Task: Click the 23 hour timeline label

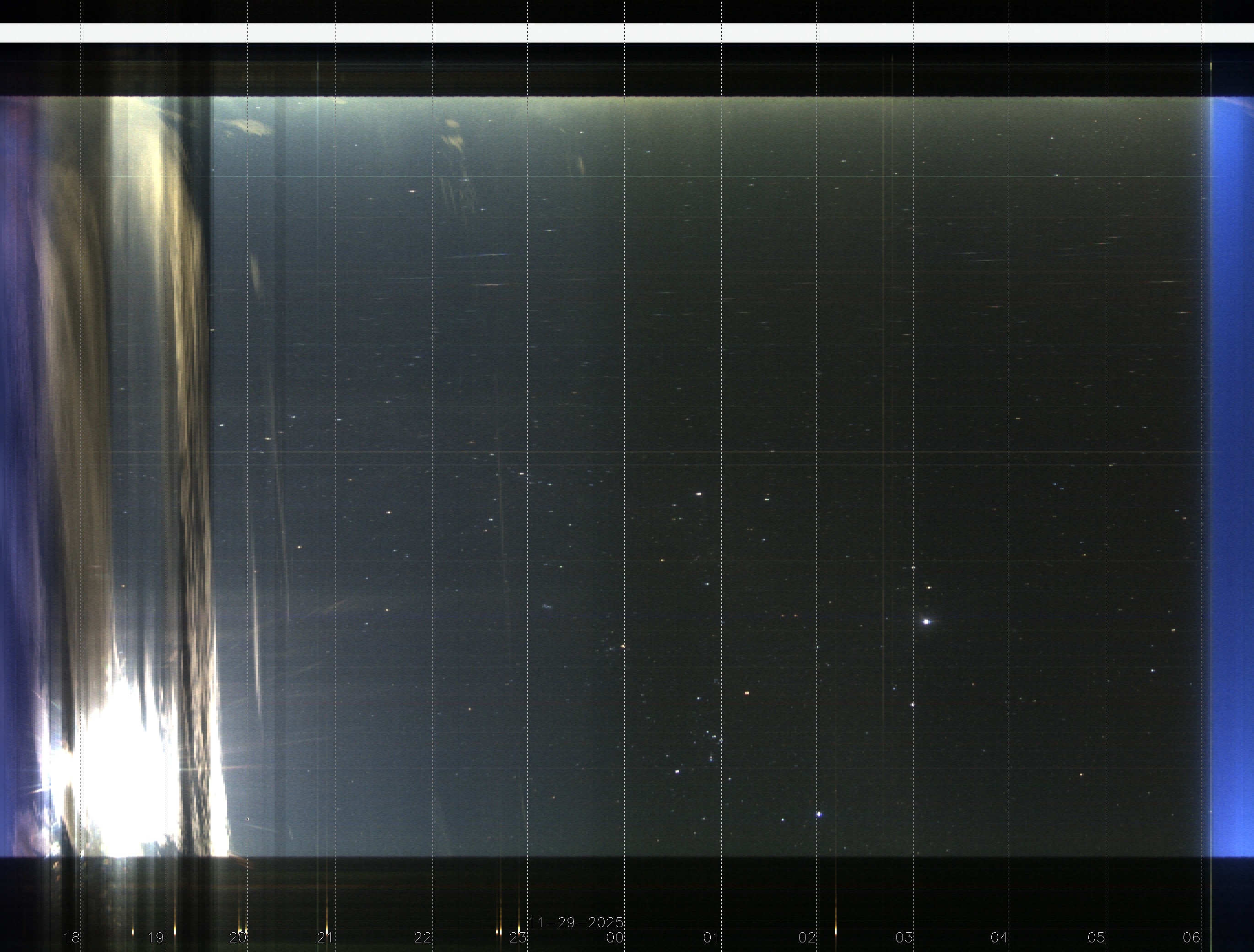Action: click(x=518, y=937)
